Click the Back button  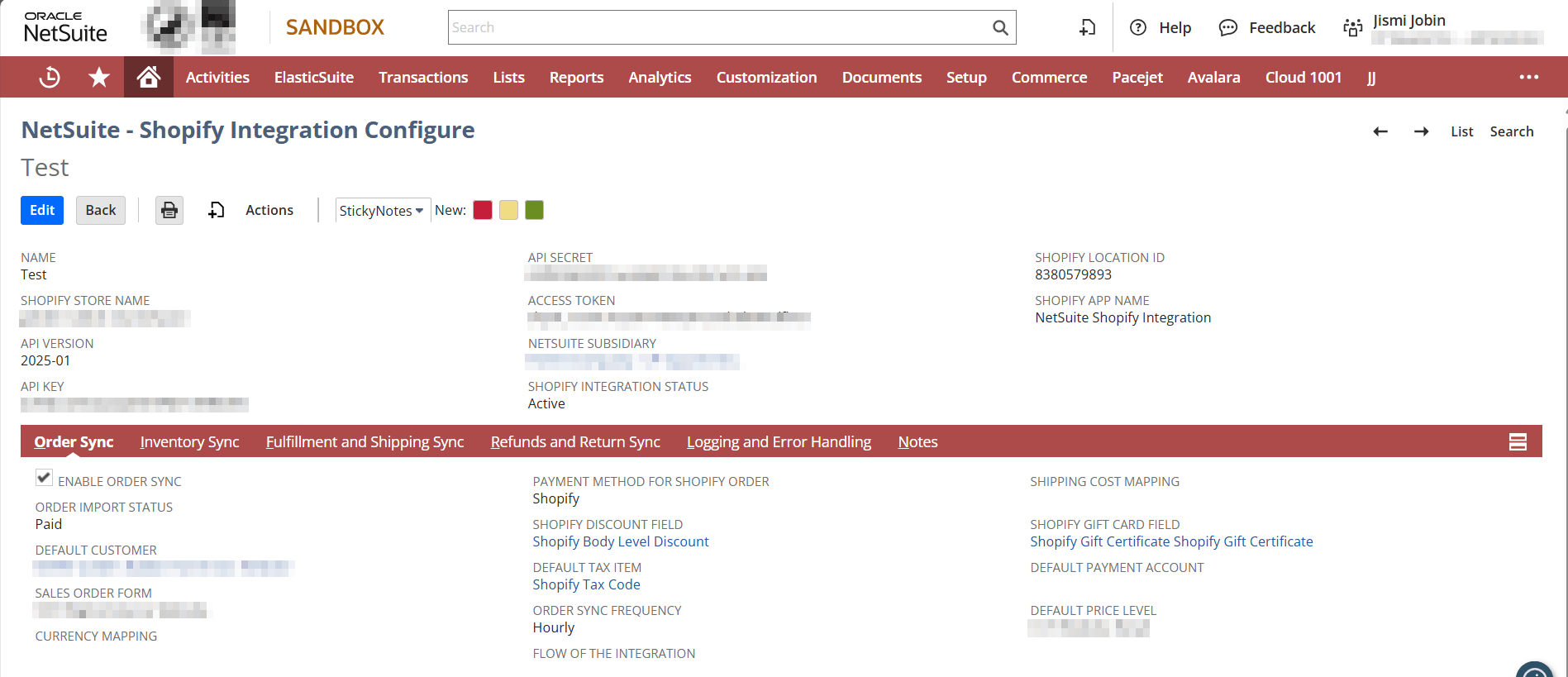(101, 210)
